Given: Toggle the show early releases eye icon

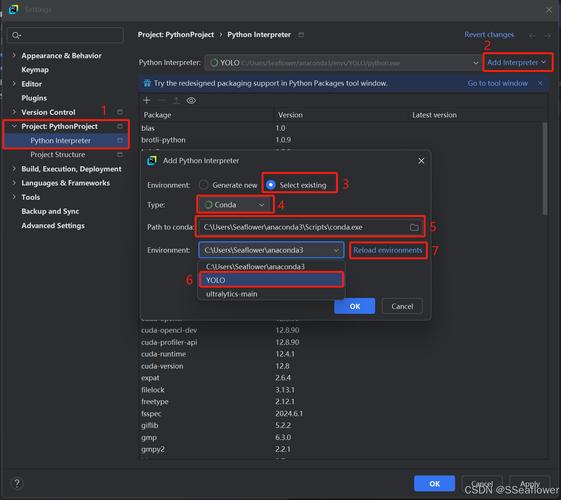Looking at the screenshot, I should tap(191, 101).
